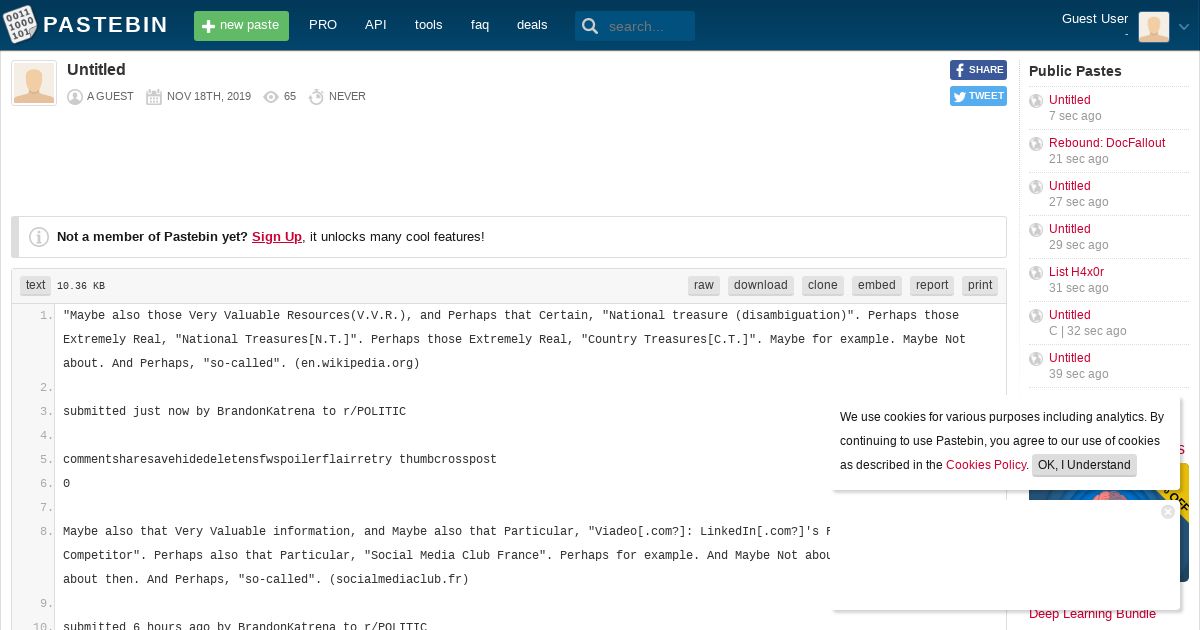The image size is (1200, 630).
Task: Open the API menu item
Action: 376,25
